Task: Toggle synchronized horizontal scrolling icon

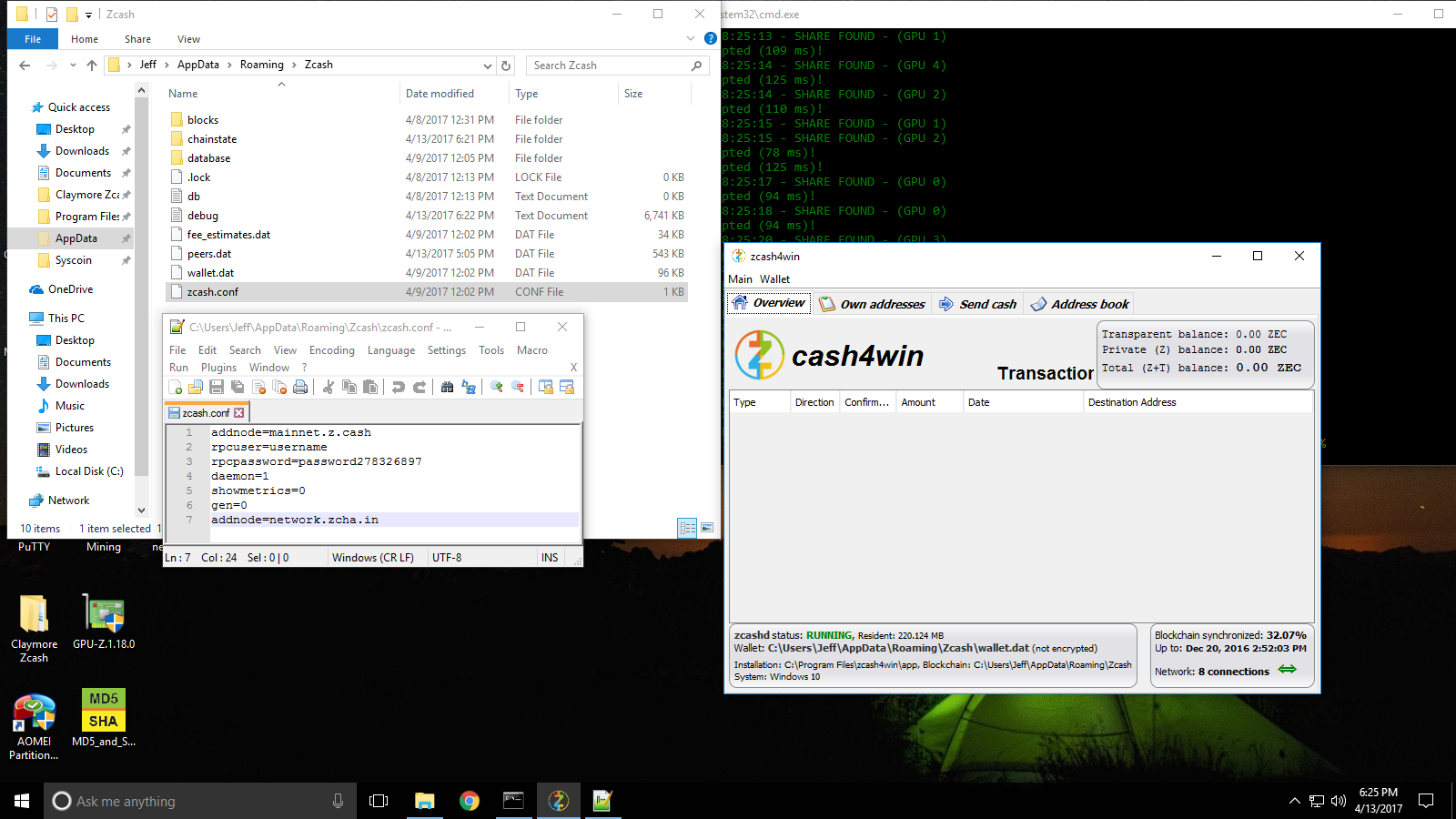Action: pos(567,388)
